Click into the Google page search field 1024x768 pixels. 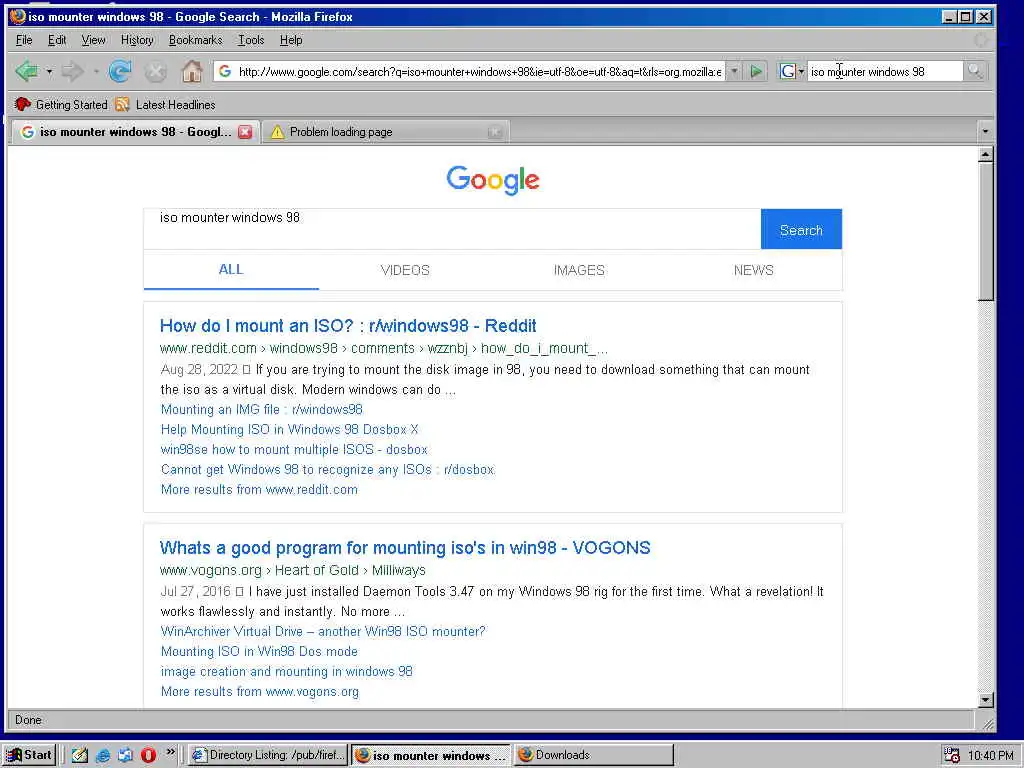coord(452,229)
